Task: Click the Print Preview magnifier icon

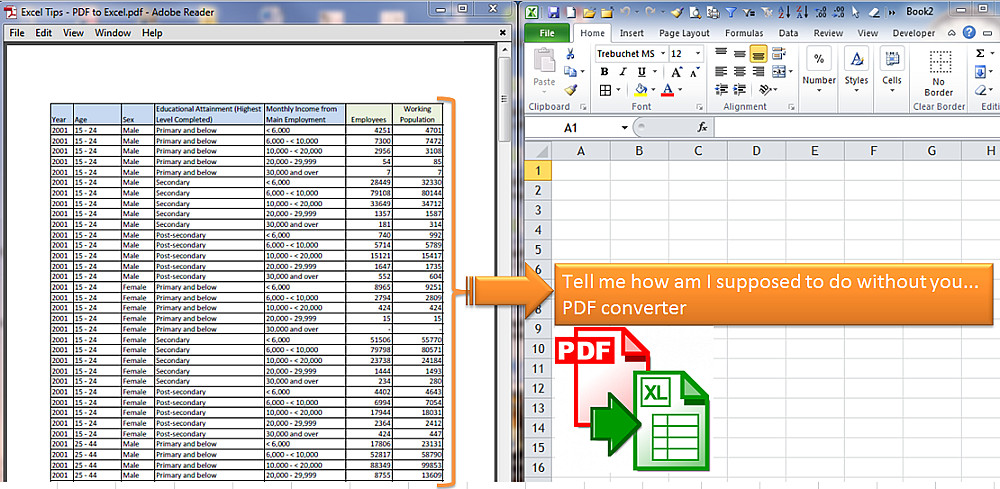Action: tap(695, 12)
